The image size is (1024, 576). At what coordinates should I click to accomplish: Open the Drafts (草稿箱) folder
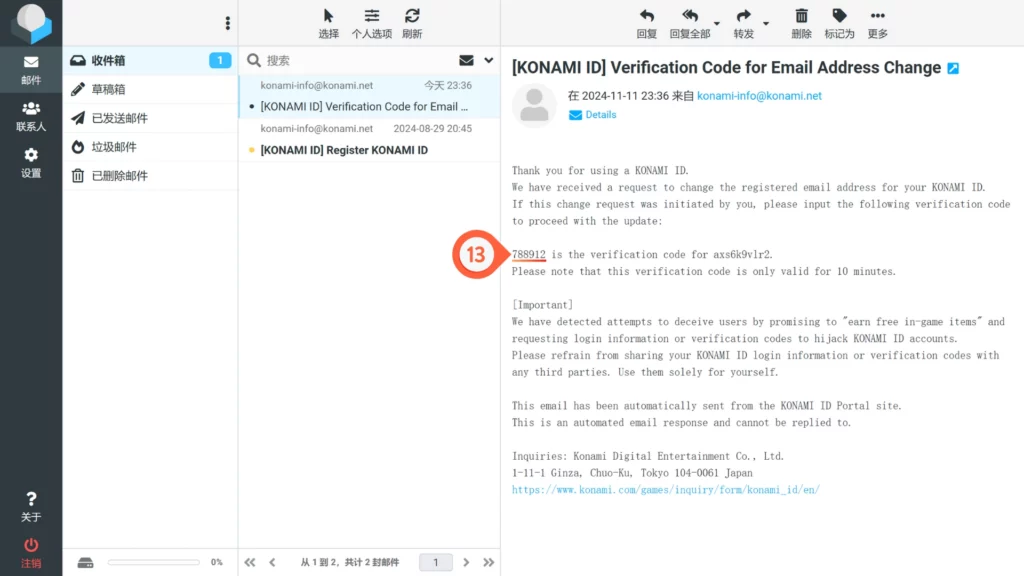pyautogui.click(x=108, y=89)
